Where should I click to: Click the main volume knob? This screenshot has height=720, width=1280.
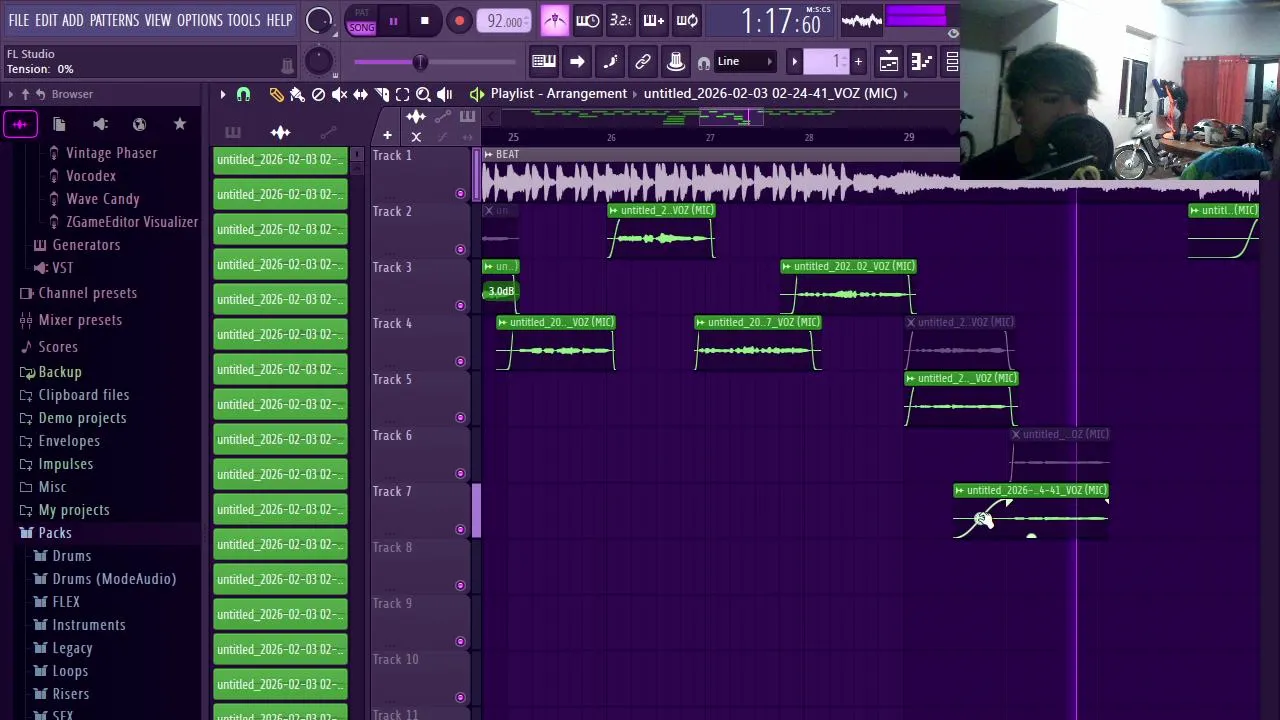[x=318, y=20]
